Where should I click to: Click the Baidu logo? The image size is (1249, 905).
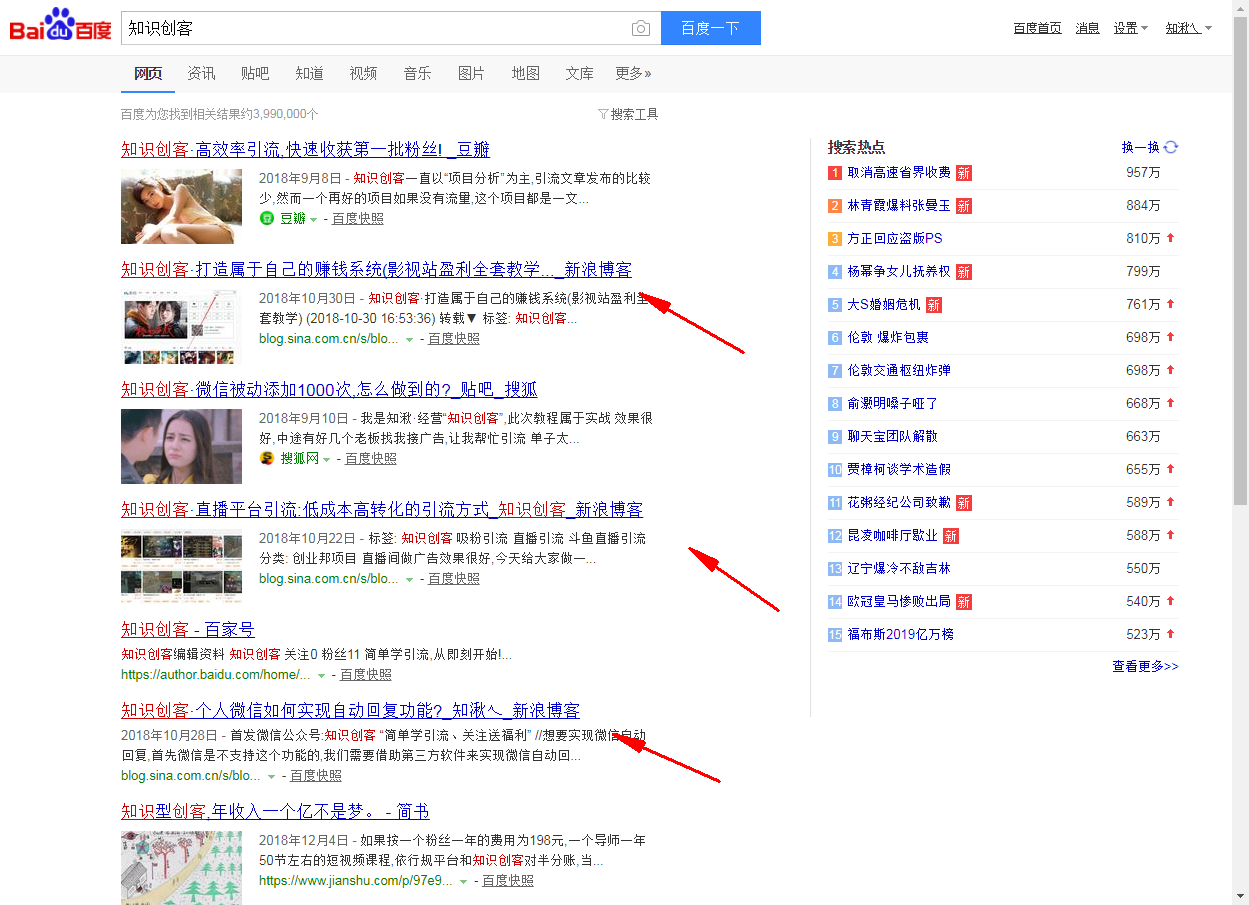pos(61,26)
